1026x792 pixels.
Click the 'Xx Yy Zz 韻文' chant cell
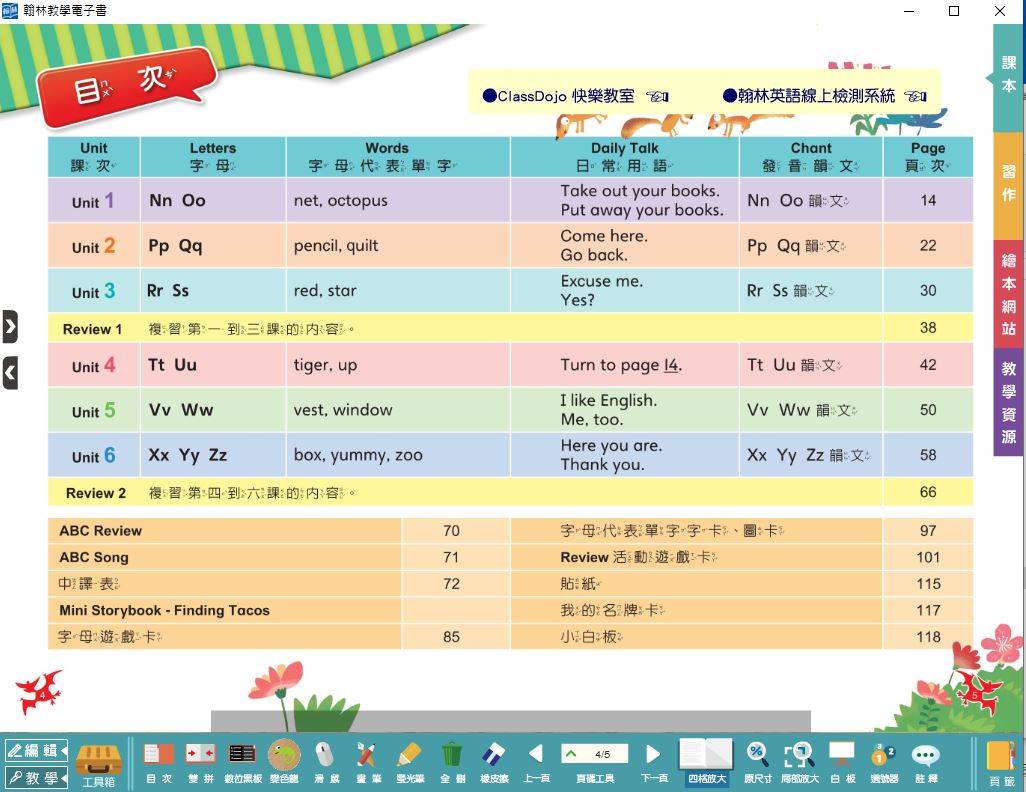[809, 455]
